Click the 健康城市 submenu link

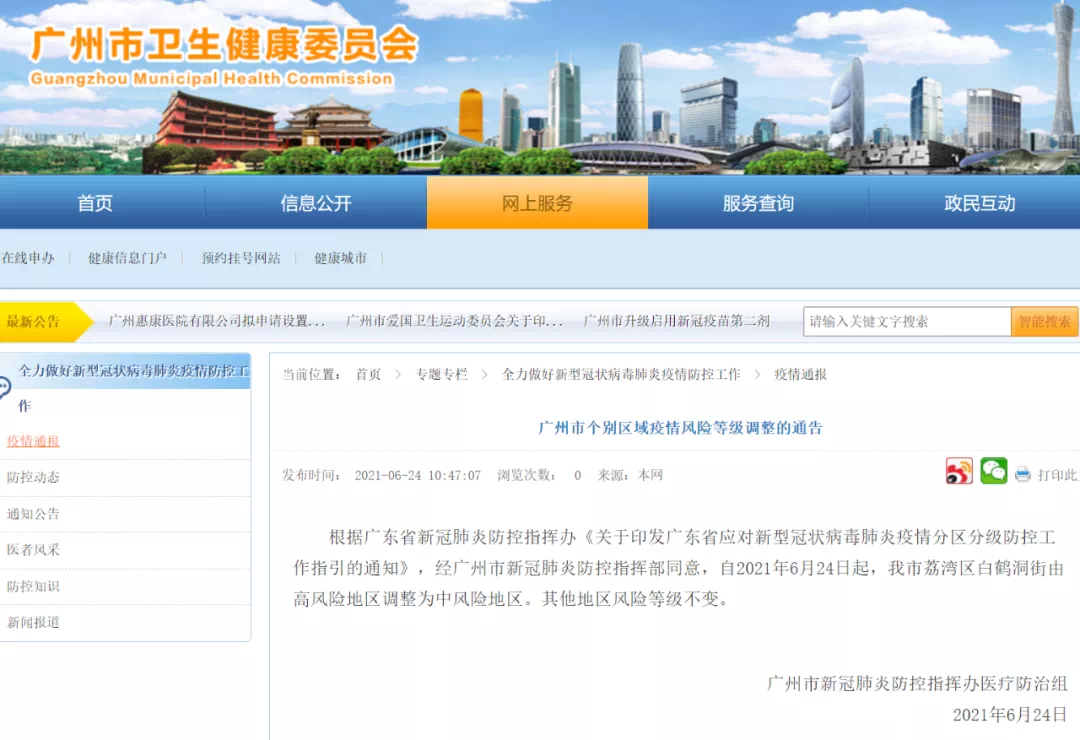point(340,258)
